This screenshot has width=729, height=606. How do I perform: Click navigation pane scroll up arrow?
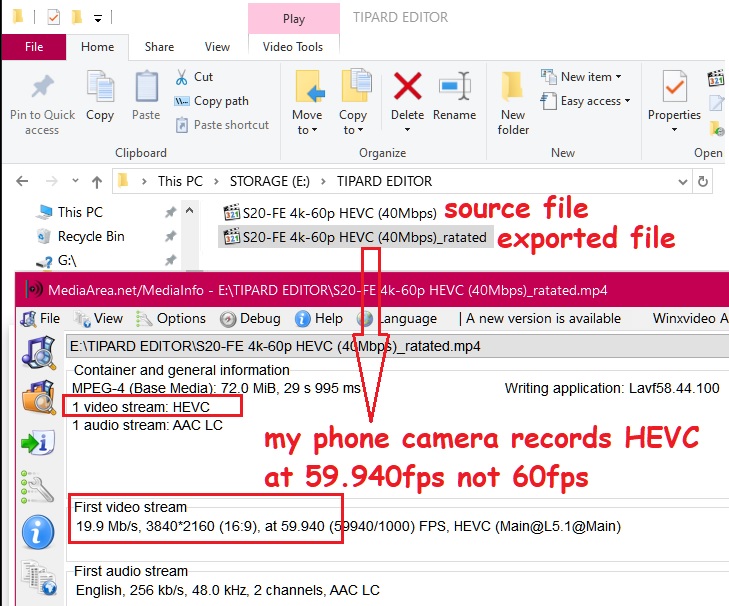[x=189, y=211]
